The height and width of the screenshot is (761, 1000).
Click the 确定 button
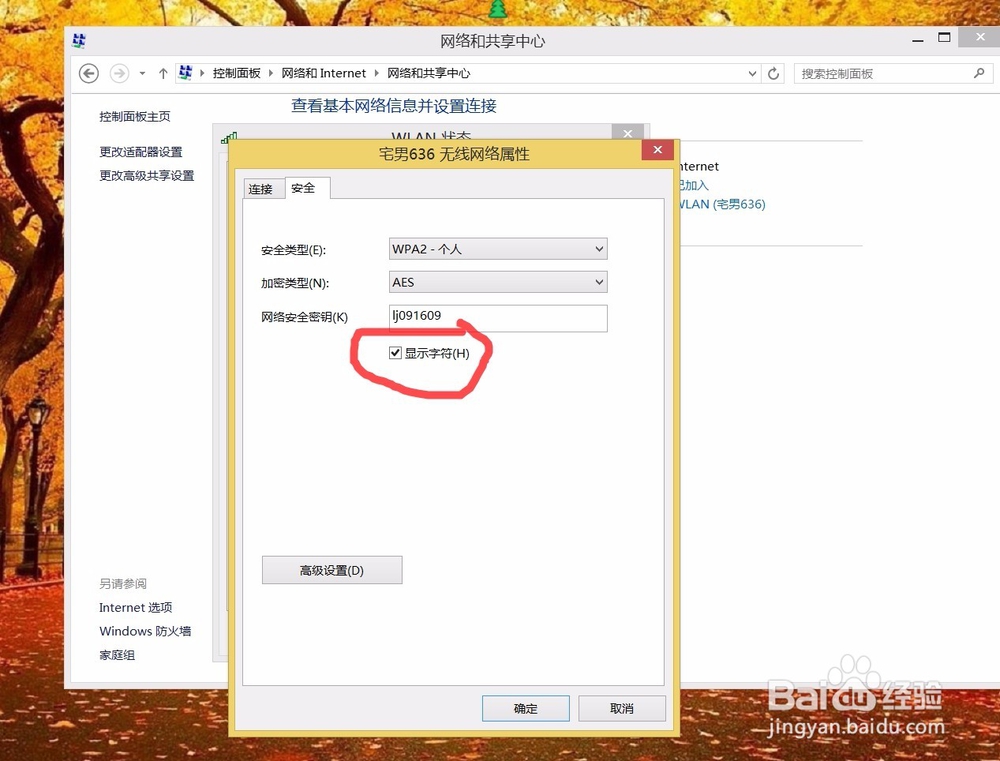[x=525, y=708]
